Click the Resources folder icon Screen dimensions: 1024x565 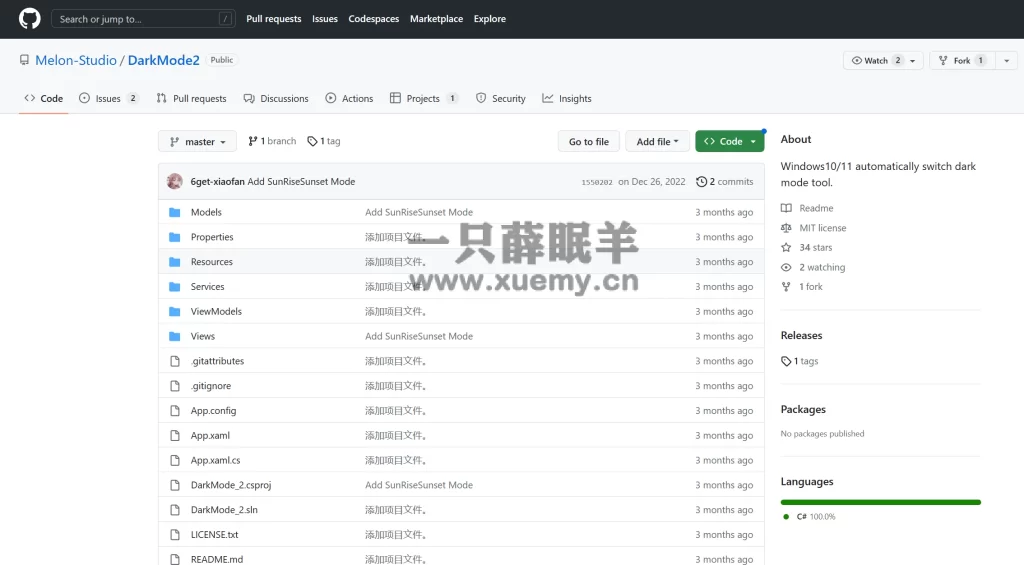pyautogui.click(x=174, y=262)
